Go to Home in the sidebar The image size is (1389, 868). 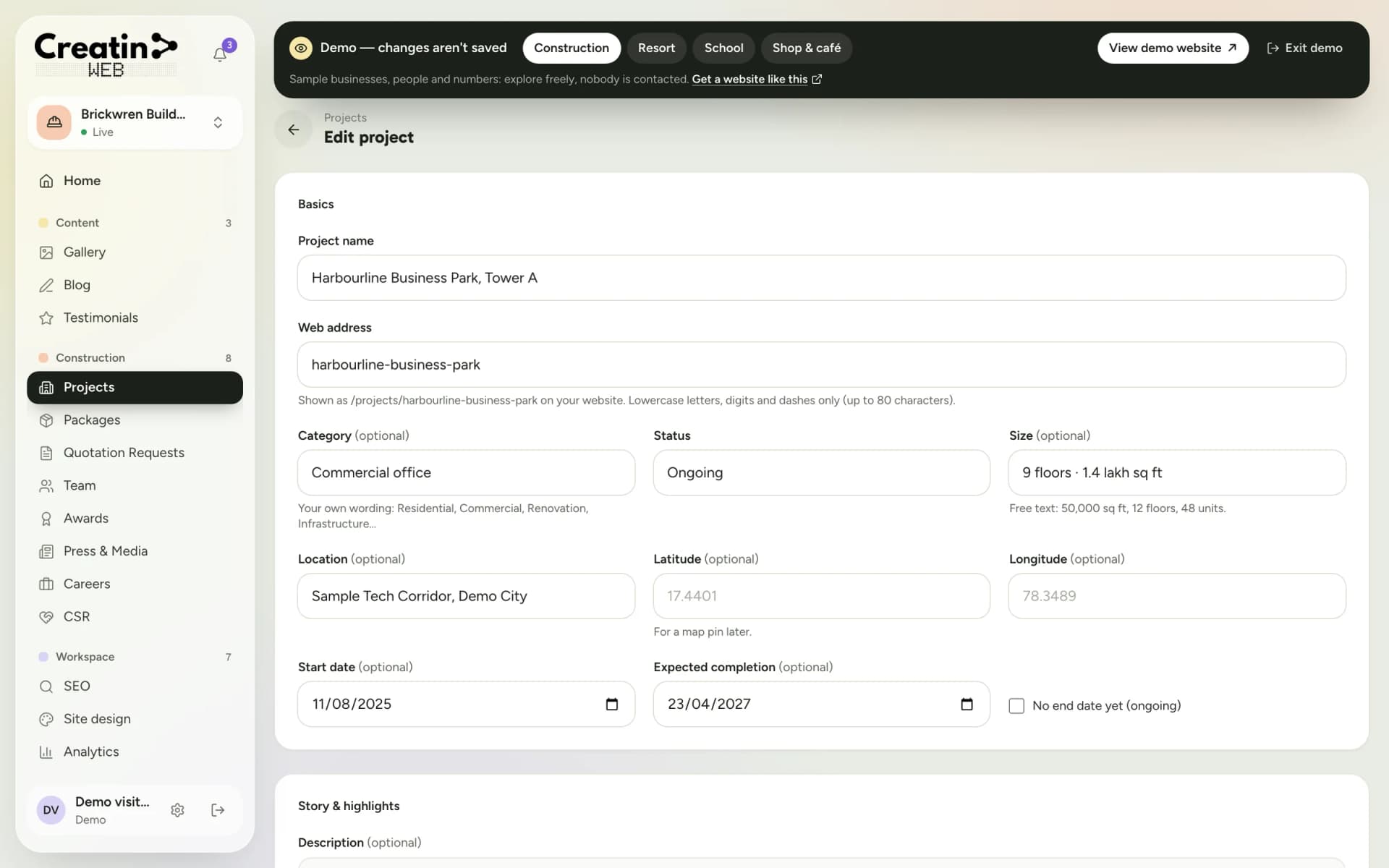(x=135, y=181)
